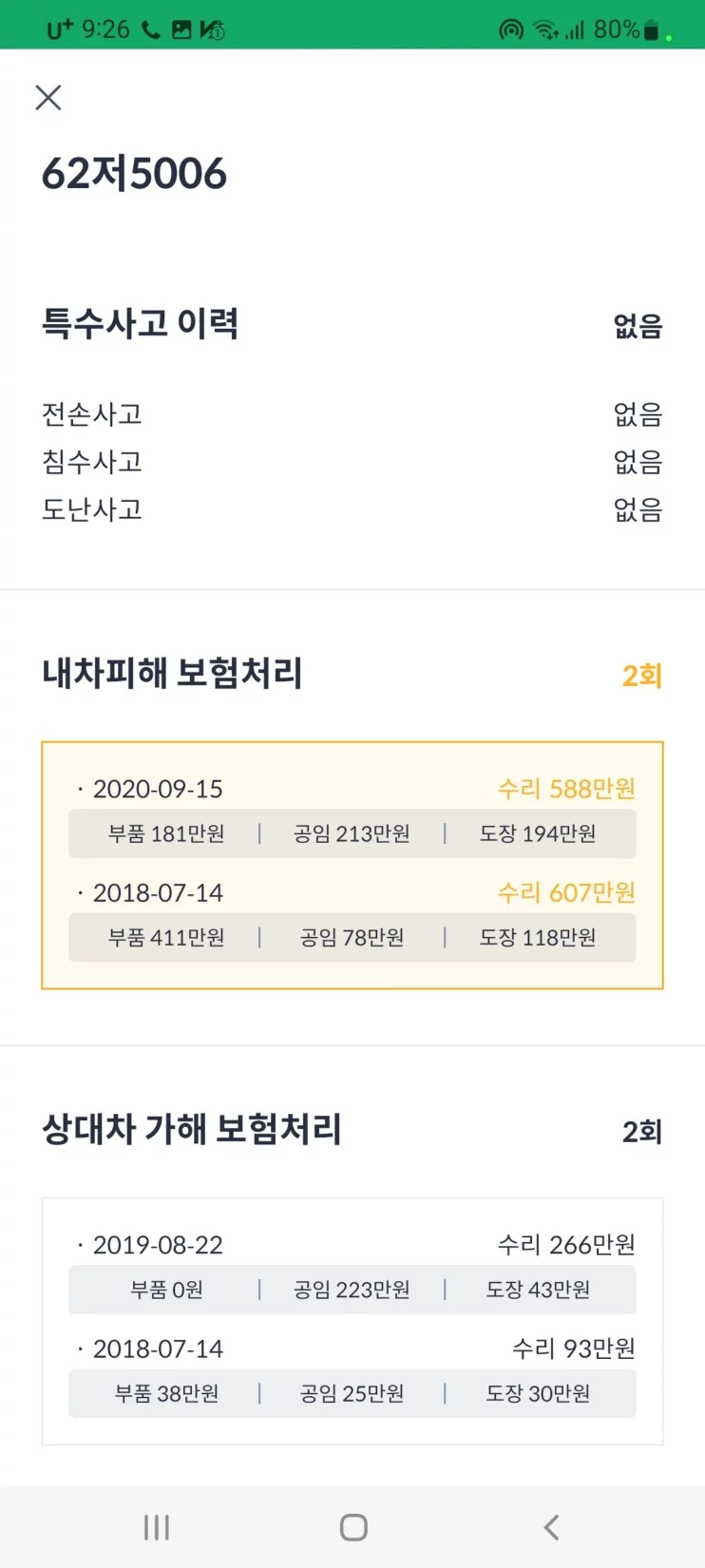Tap the 내차피해 보험처리 heading
Image resolution: width=705 pixels, height=1568 pixels.
tap(172, 674)
